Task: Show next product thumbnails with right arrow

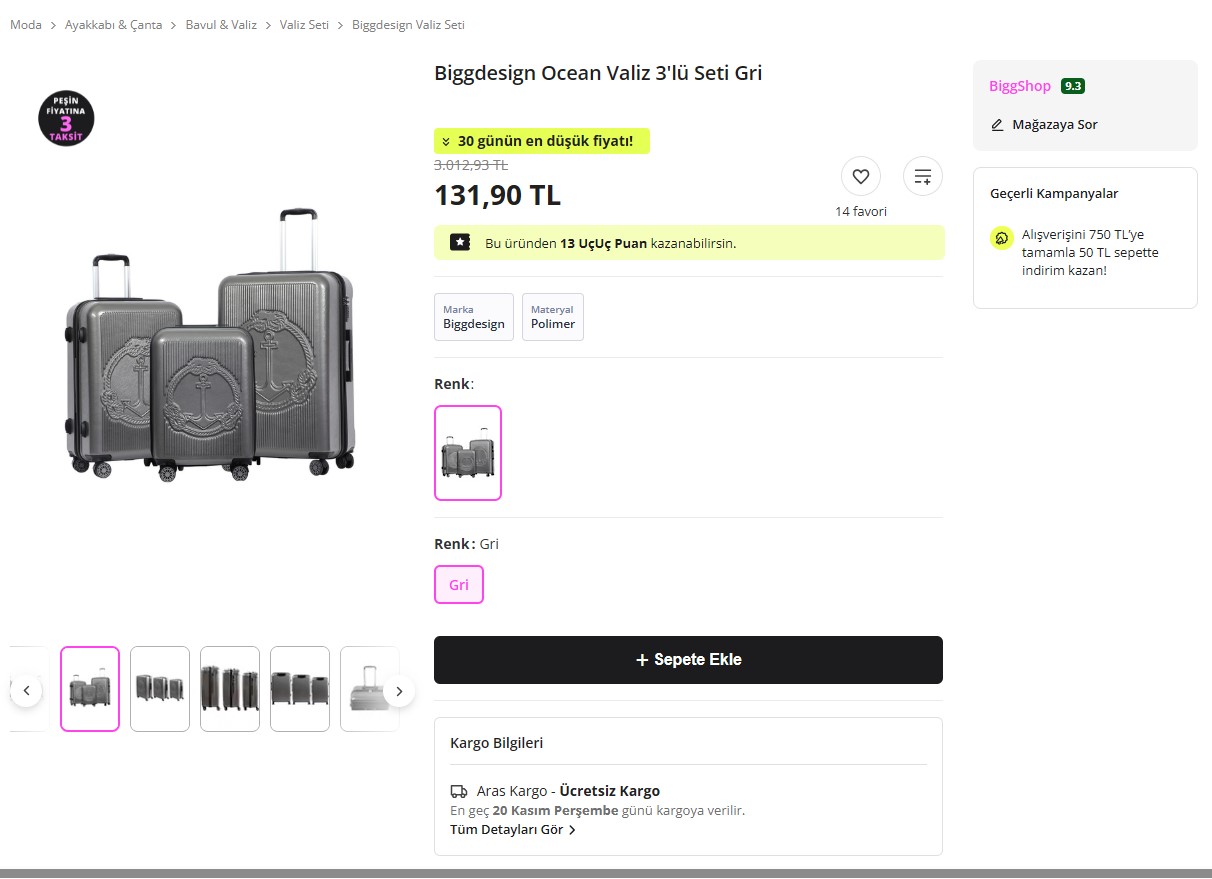Action: (399, 690)
